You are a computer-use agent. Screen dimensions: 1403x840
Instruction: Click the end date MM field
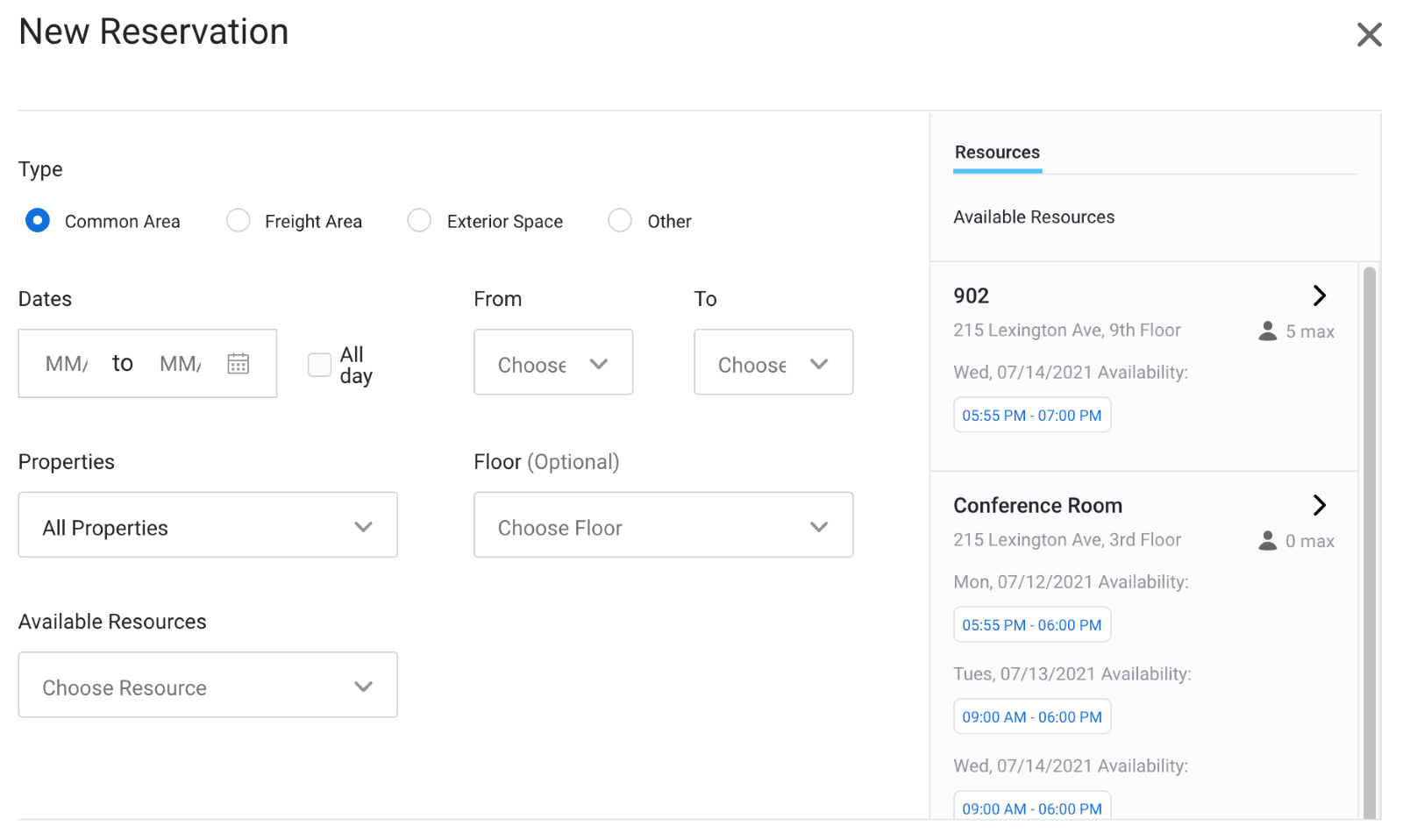(x=181, y=364)
